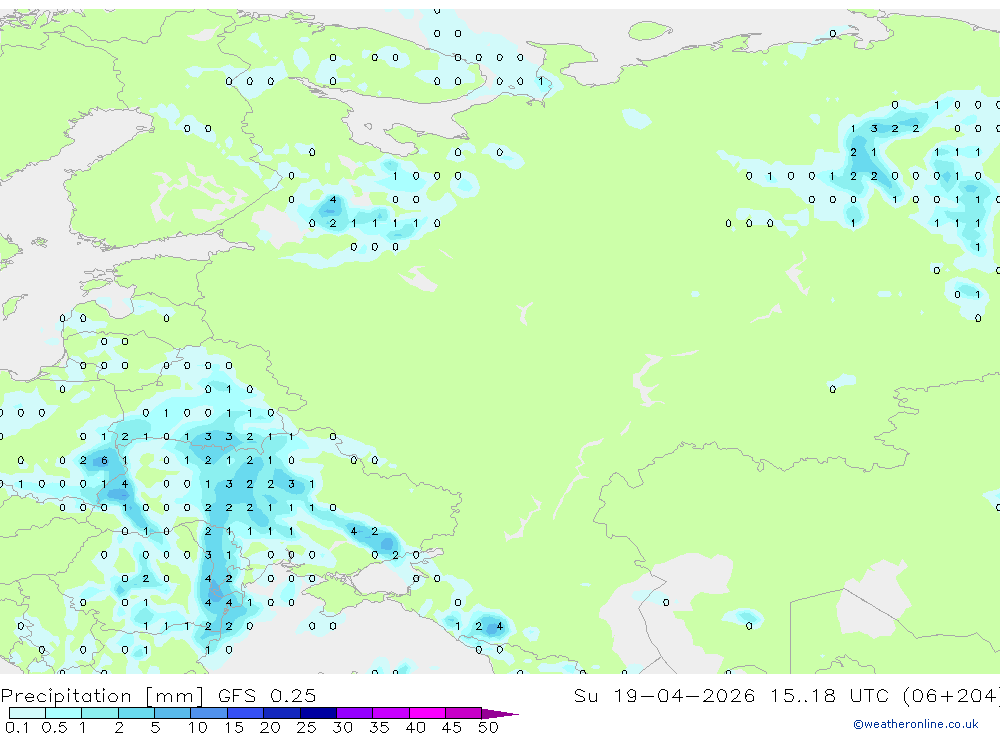Image resolution: width=1000 pixels, height=733 pixels.
Task: Click the "Precipitation [mm]" title text
Action: pos(102,696)
